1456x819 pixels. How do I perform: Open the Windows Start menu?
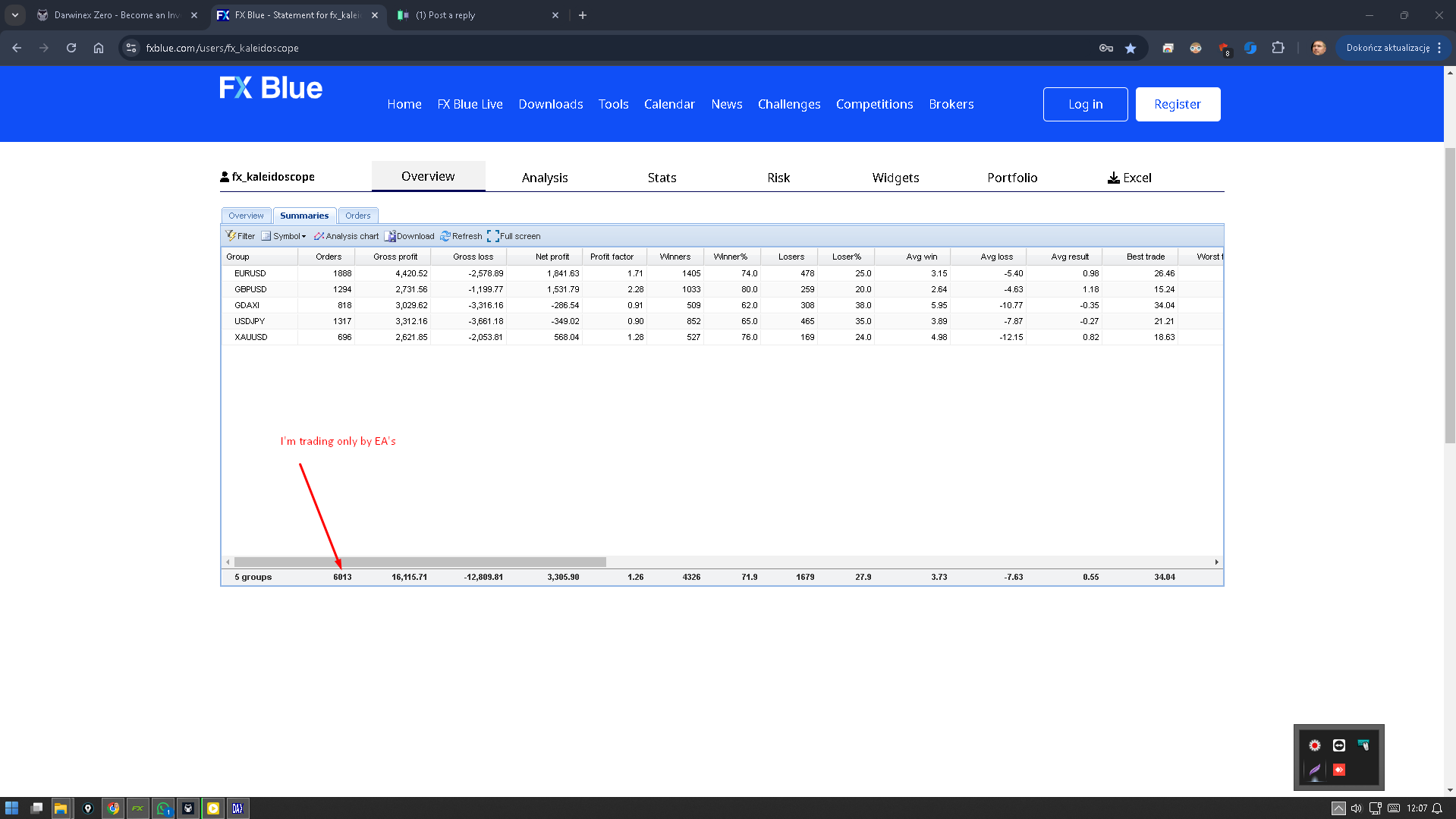(11, 808)
